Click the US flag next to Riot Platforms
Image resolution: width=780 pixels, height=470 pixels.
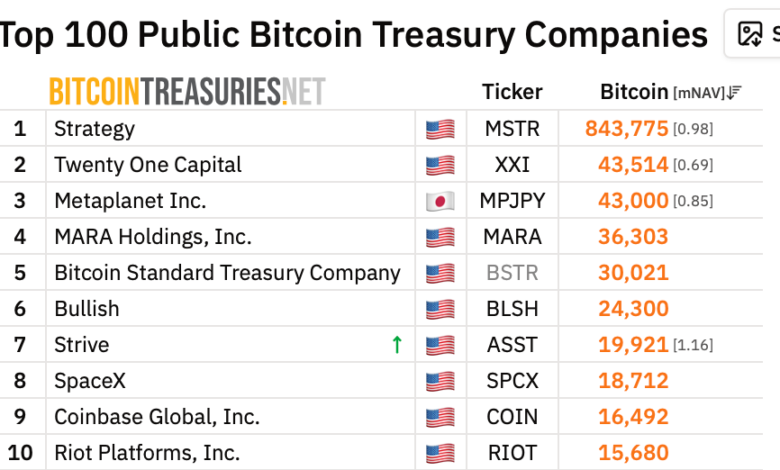tap(440, 453)
